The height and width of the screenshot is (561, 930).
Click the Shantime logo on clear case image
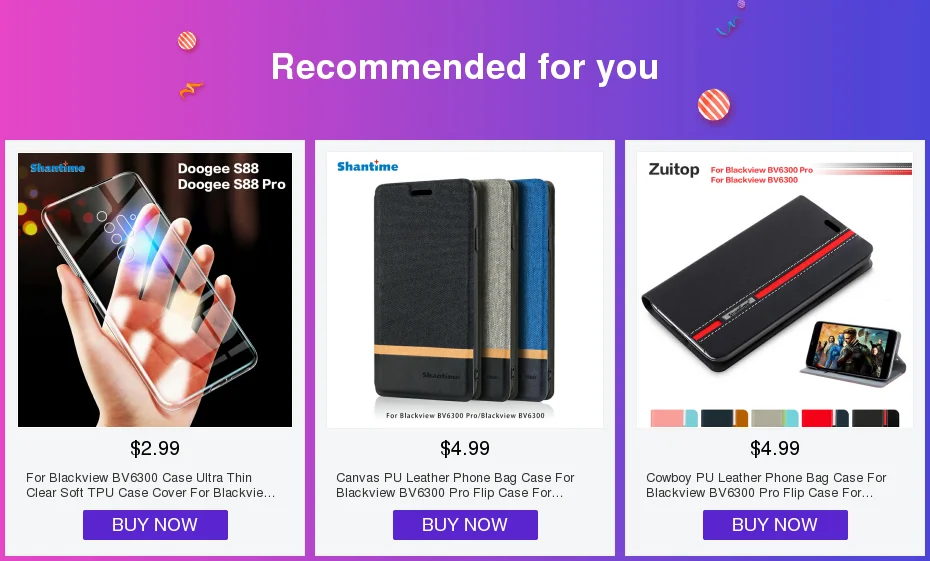pyautogui.click(x=58, y=167)
